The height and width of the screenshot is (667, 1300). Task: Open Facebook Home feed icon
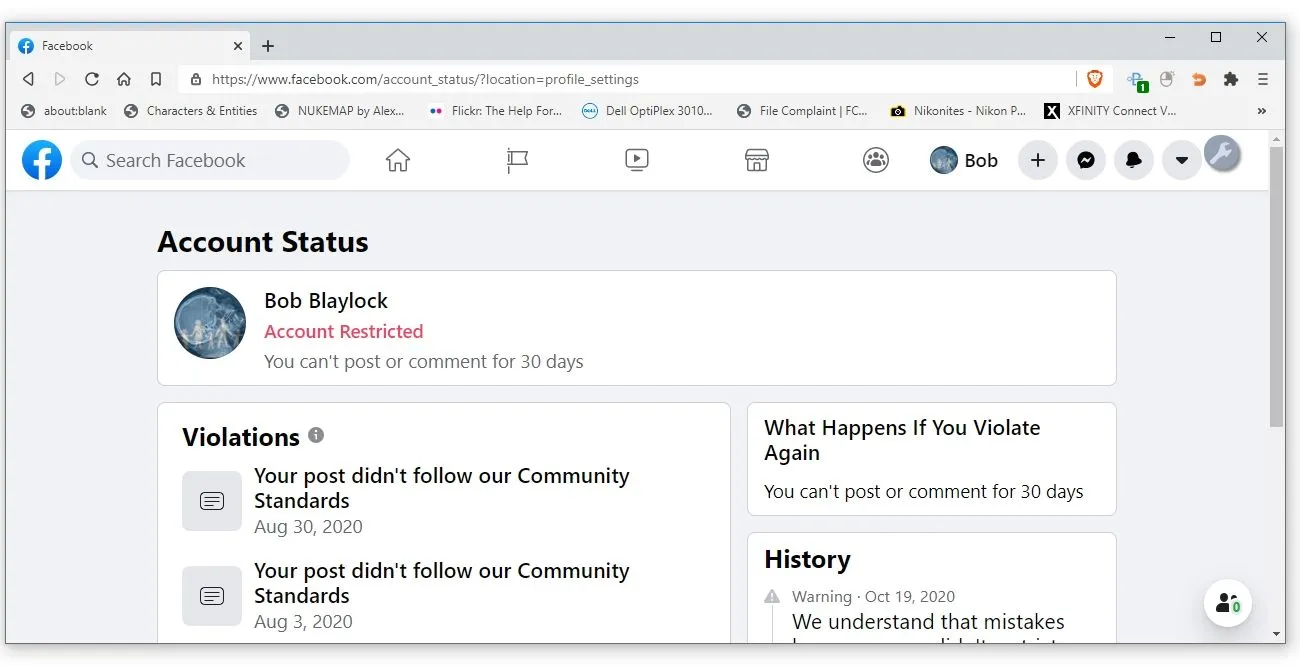point(398,160)
